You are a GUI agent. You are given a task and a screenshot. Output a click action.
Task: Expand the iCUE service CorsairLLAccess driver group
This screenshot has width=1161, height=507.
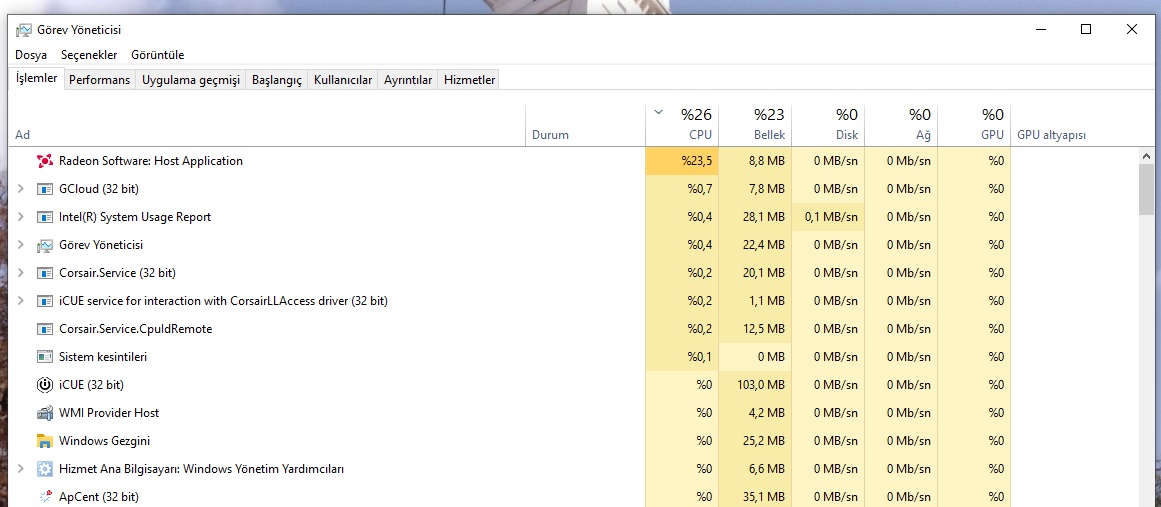tap(21, 300)
